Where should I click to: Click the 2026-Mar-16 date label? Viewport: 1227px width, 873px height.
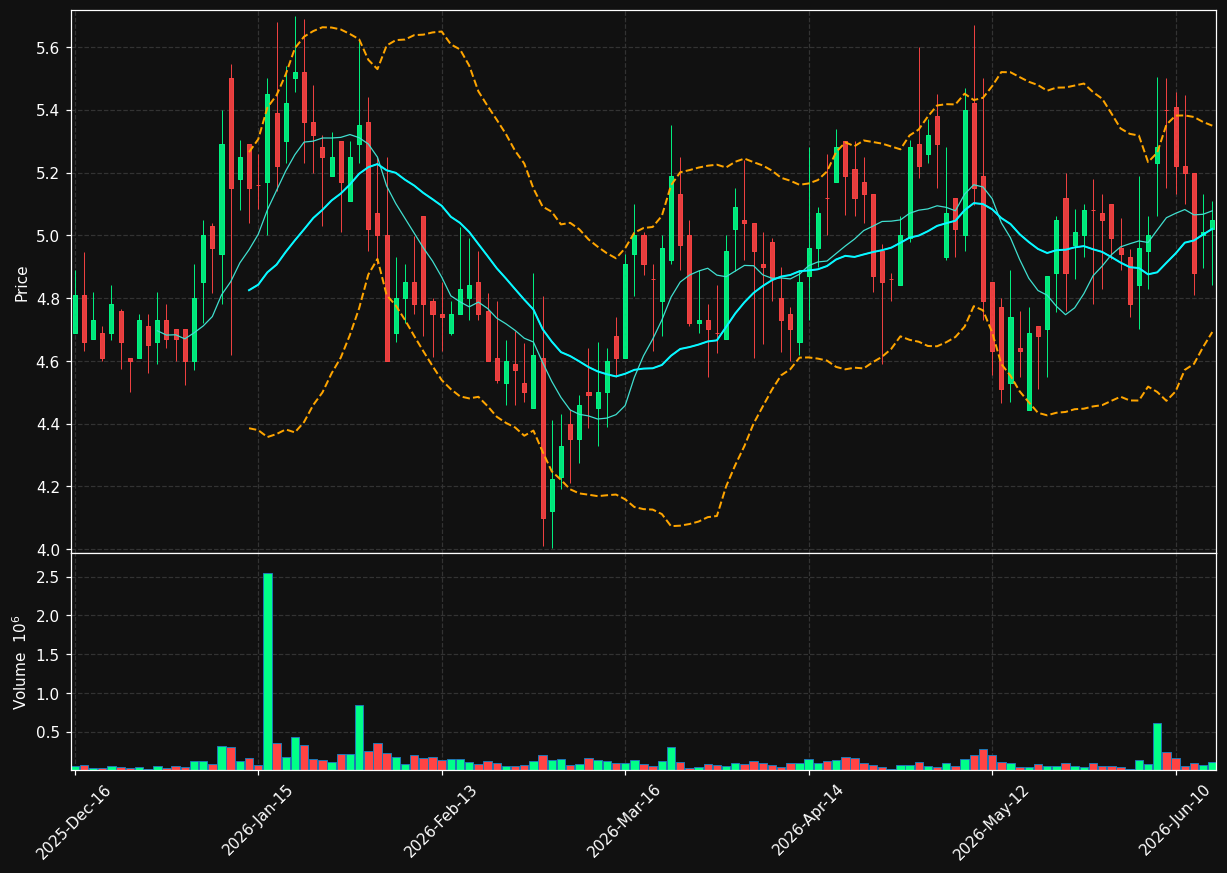click(624, 821)
